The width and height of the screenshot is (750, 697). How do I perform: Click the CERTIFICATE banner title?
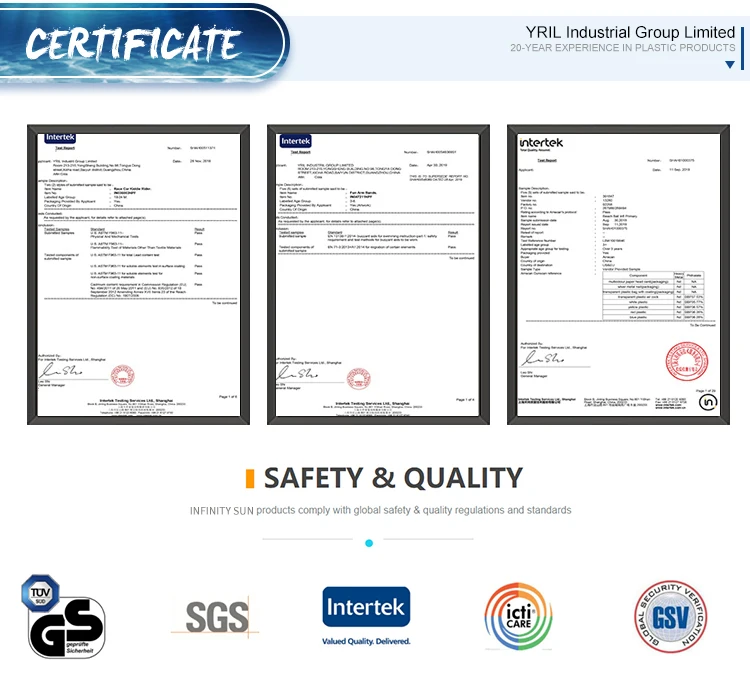134,44
